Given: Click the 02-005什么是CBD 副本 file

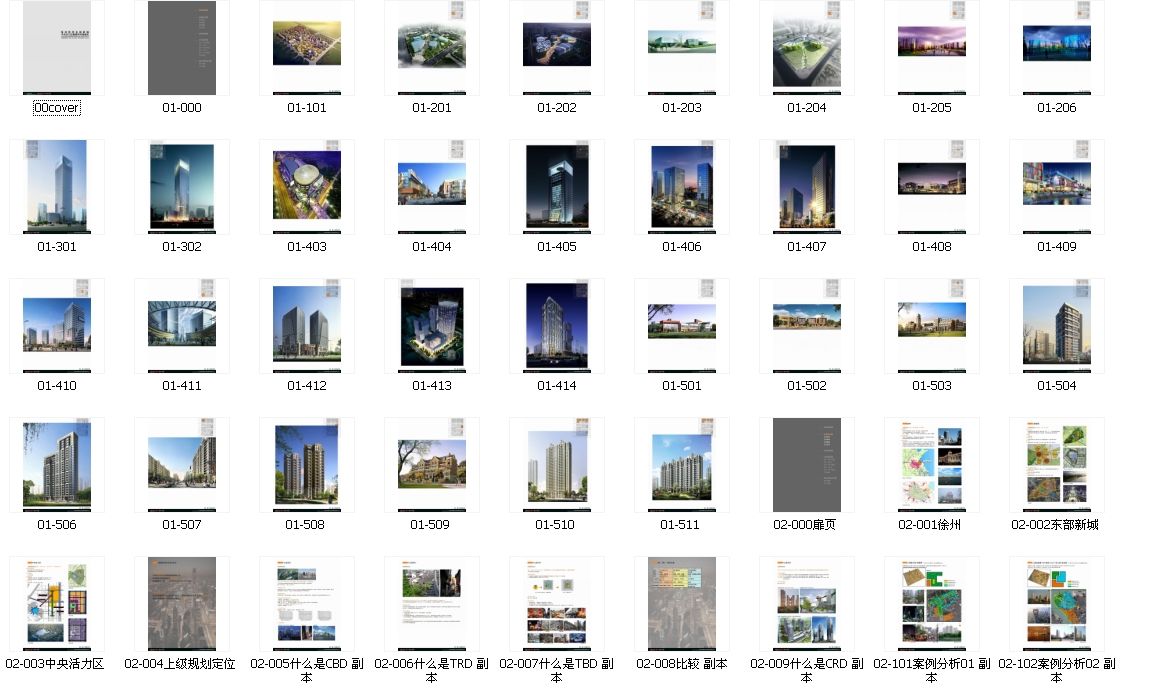Looking at the screenshot, I should tap(306, 603).
